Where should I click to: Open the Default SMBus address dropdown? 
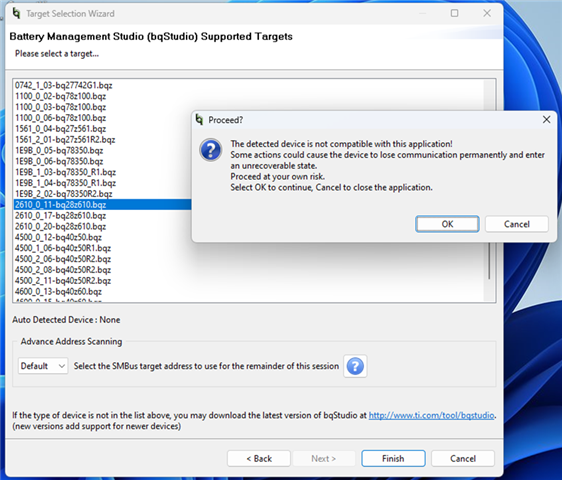click(43, 366)
